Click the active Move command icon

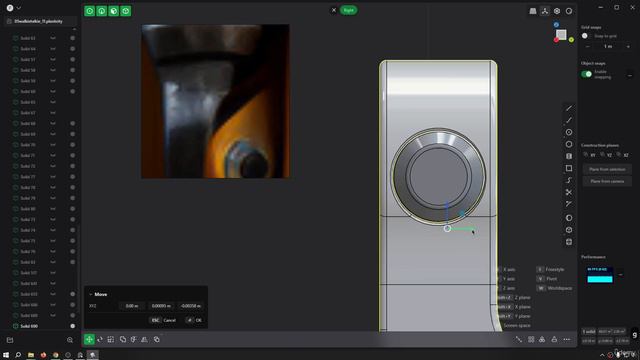point(89,339)
